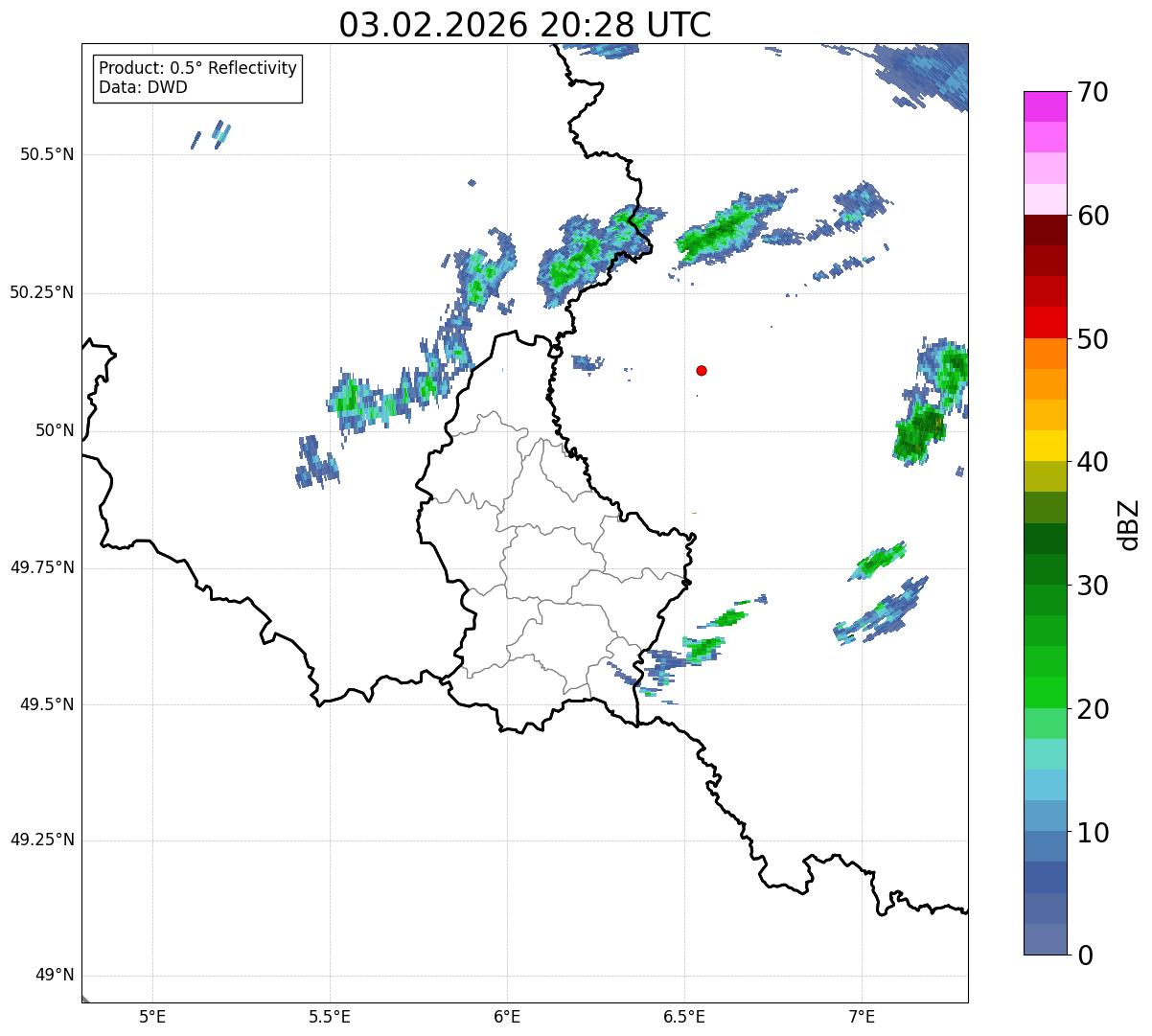Click the Product: 0.5° Reflectivity label
The image size is (1152, 1036).
pyautogui.click(x=197, y=69)
